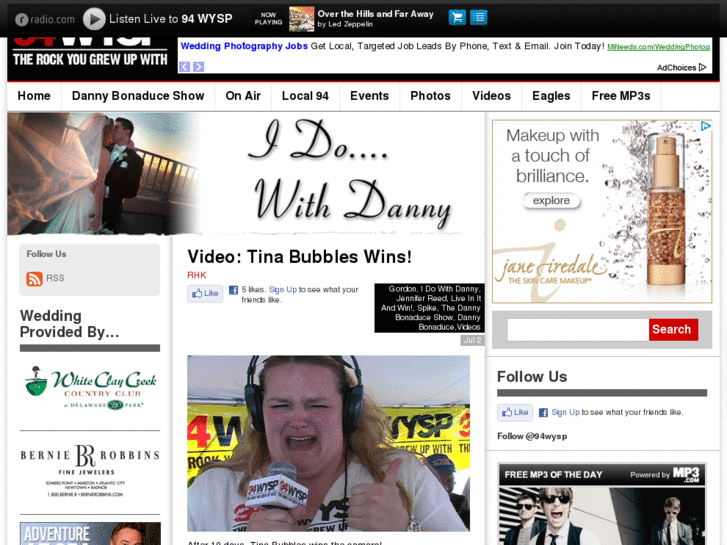The height and width of the screenshot is (545, 727).
Task: Open the Home menu item
Action: tap(34, 96)
